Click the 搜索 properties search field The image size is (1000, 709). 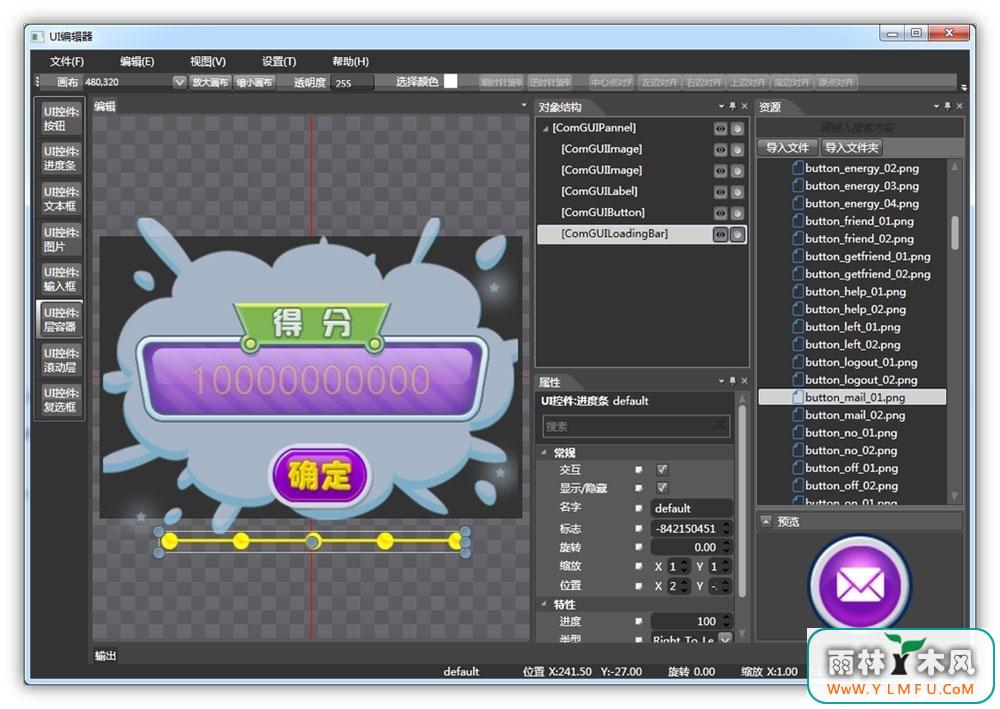coord(635,426)
